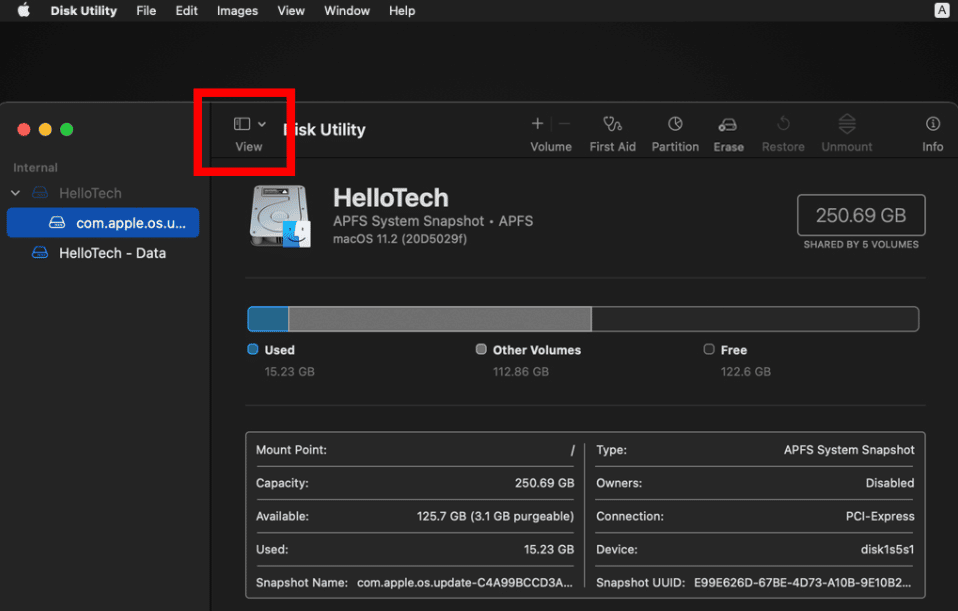Click the input source A icon
Screen dimensions: 958x611
(942, 10)
